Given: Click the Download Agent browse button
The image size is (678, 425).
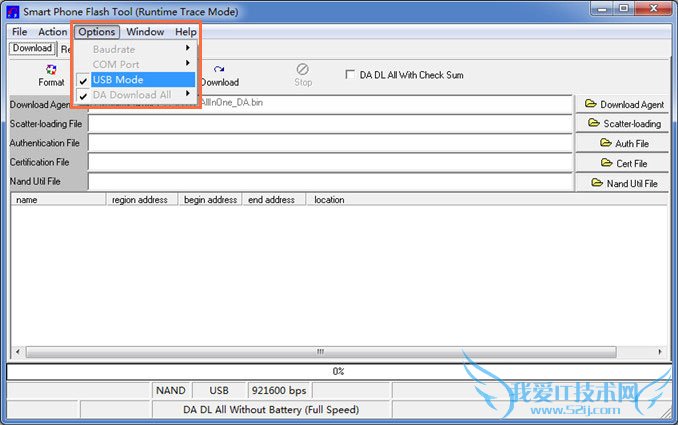Looking at the screenshot, I should (622, 104).
